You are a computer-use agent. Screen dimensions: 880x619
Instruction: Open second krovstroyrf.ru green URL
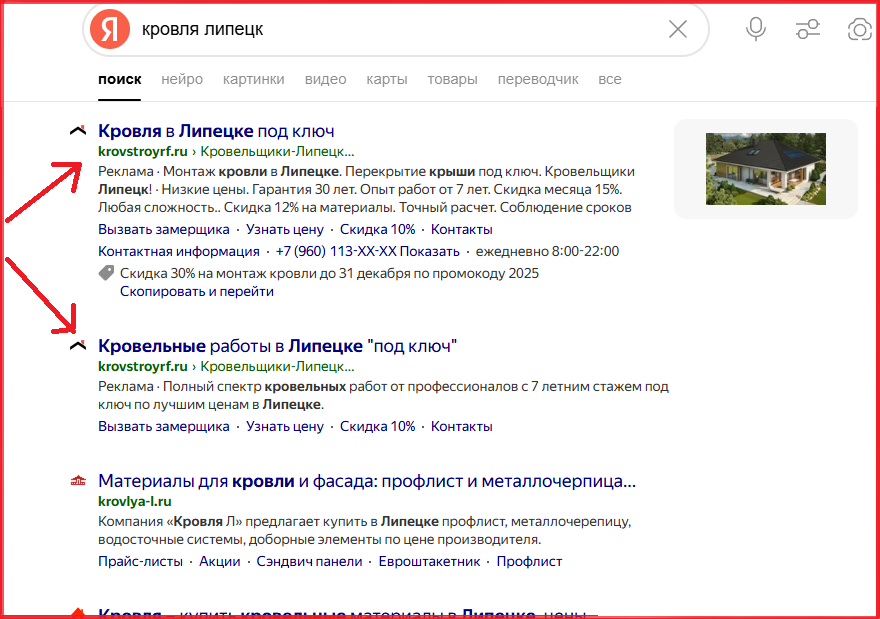pyautogui.click(x=143, y=366)
